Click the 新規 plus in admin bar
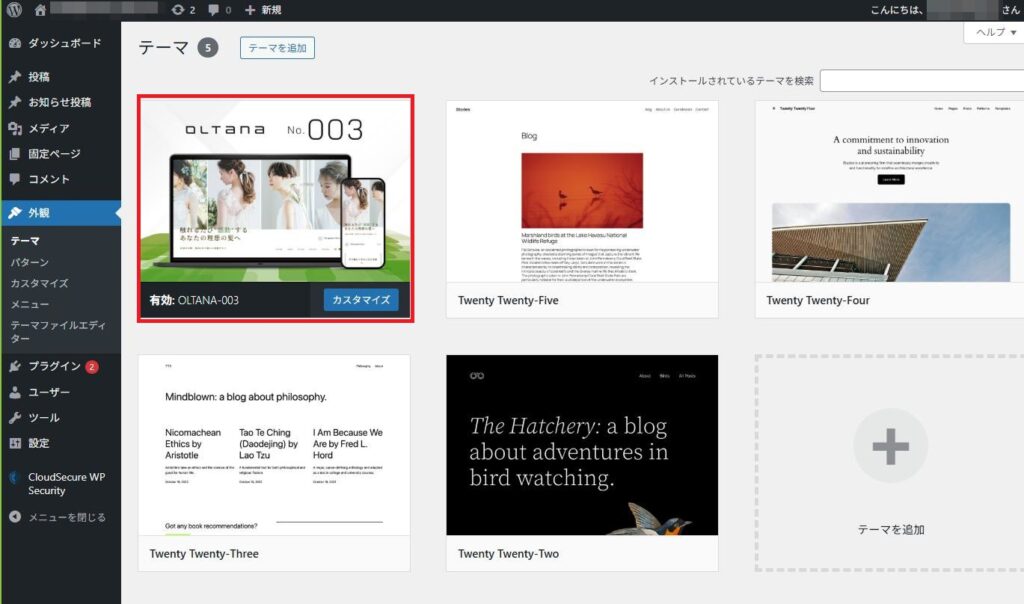1024x604 pixels. click(263, 10)
